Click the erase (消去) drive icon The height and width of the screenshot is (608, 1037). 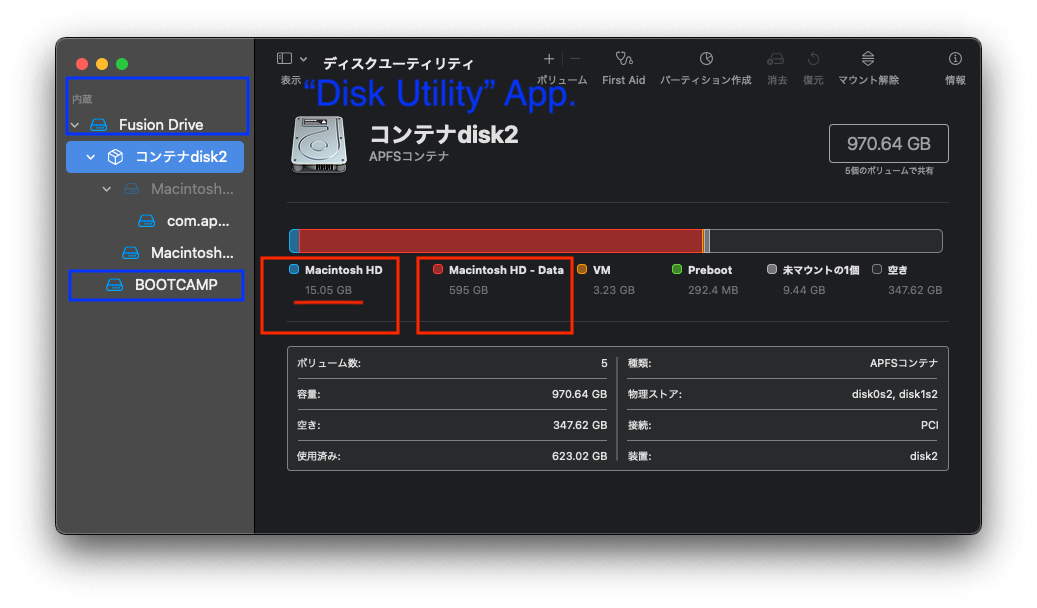coord(776,60)
